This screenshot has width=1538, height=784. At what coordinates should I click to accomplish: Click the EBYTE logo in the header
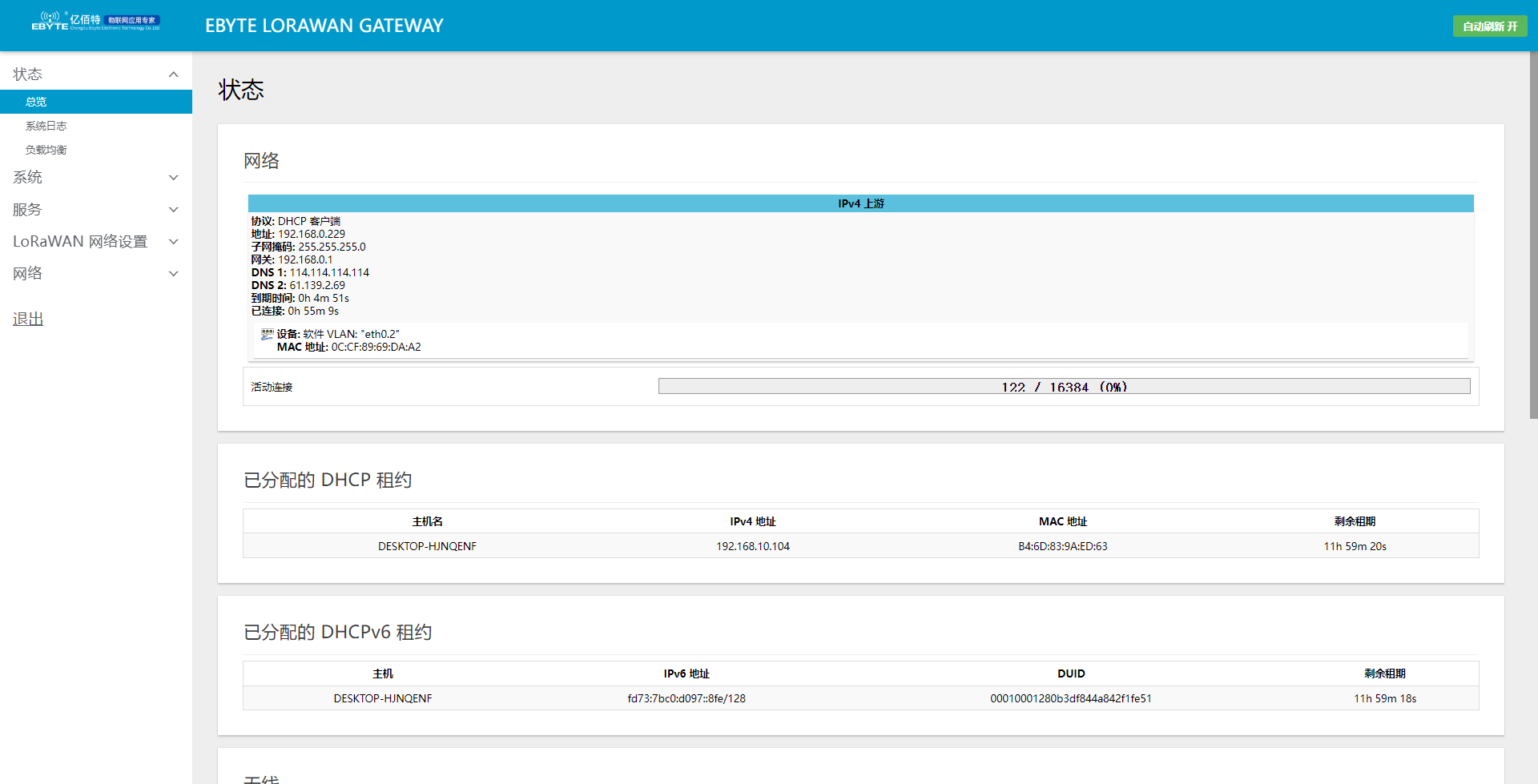(x=95, y=22)
